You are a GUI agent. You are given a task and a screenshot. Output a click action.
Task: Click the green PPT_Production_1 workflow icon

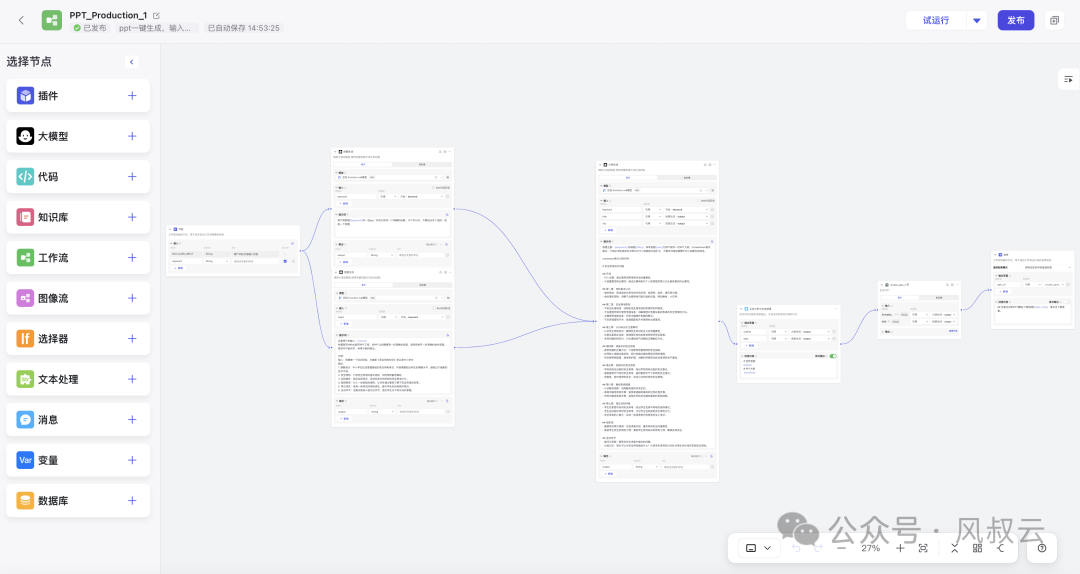[52, 20]
